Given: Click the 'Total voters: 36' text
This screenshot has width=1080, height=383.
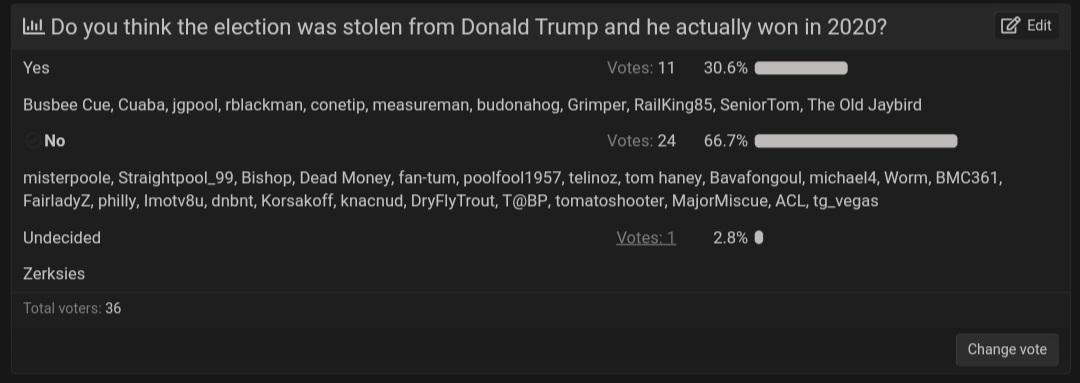Looking at the screenshot, I should coord(72,308).
